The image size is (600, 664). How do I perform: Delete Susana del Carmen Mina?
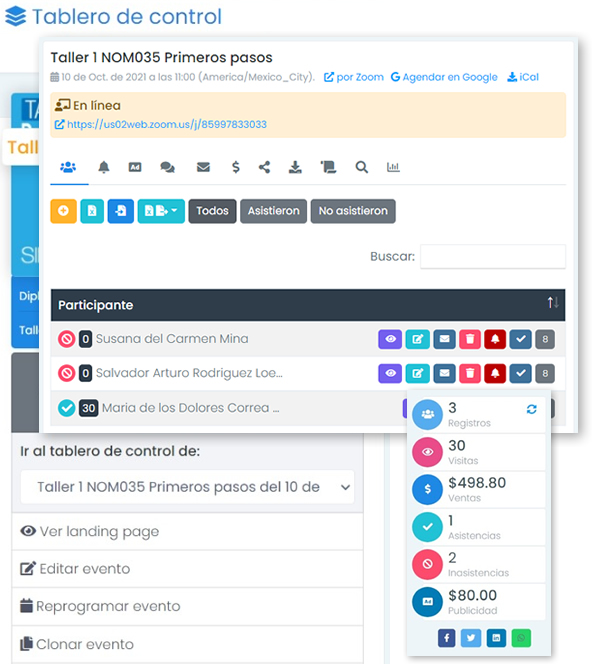click(x=470, y=339)
